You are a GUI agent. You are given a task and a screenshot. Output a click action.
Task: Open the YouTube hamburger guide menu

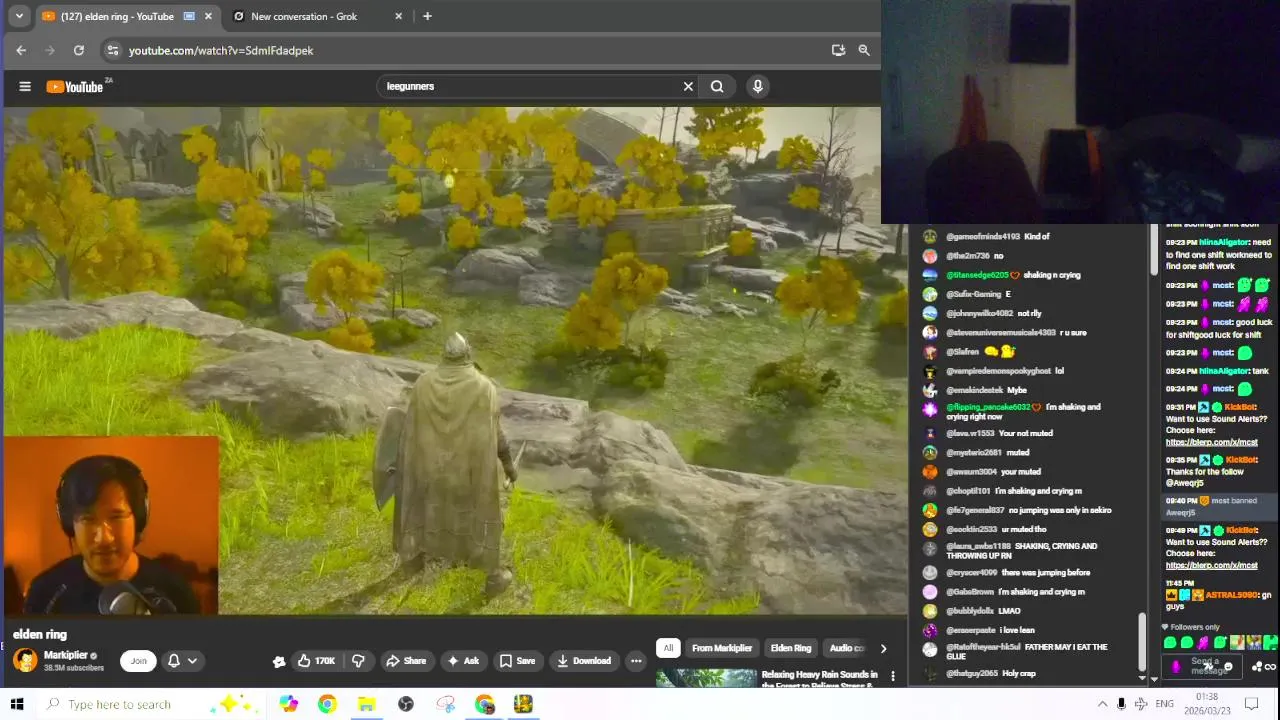coord(25,86)
